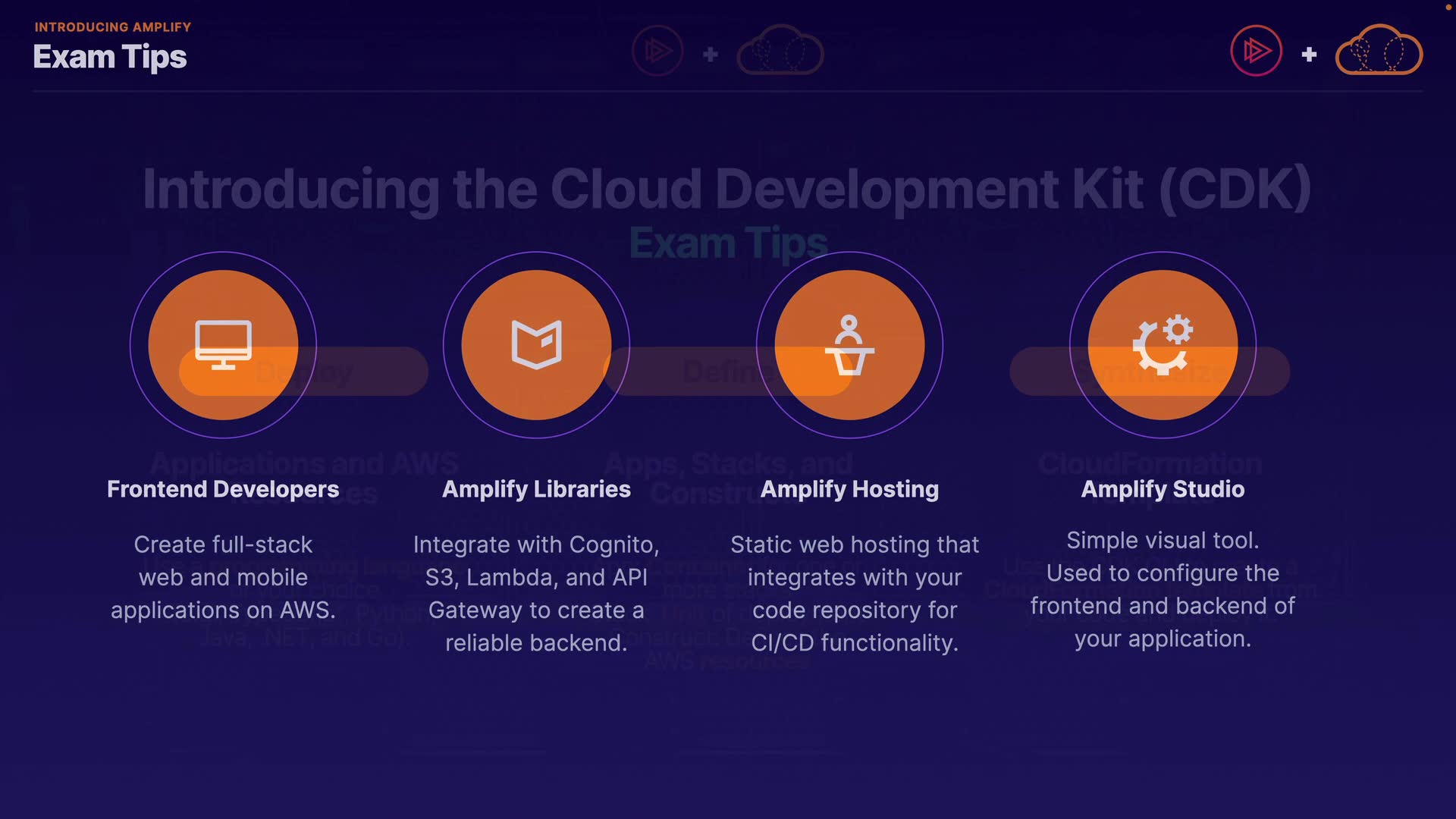Click the Amplify Studio heading
The width and height of the screenshot is (1456, 819).
1163,489
